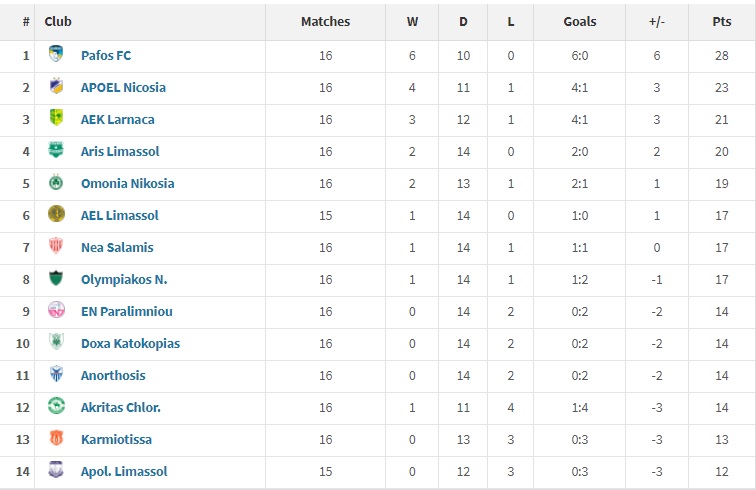The image size is (756, 490).
Task: Click the APOEL Nicosia club crest
Action: click(56, 86)
